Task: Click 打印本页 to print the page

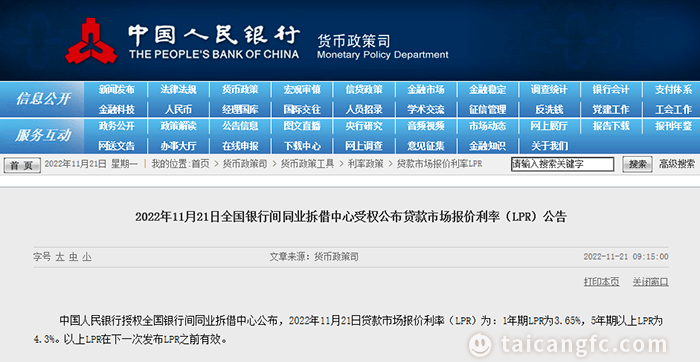Action: [x=601, y=282]
